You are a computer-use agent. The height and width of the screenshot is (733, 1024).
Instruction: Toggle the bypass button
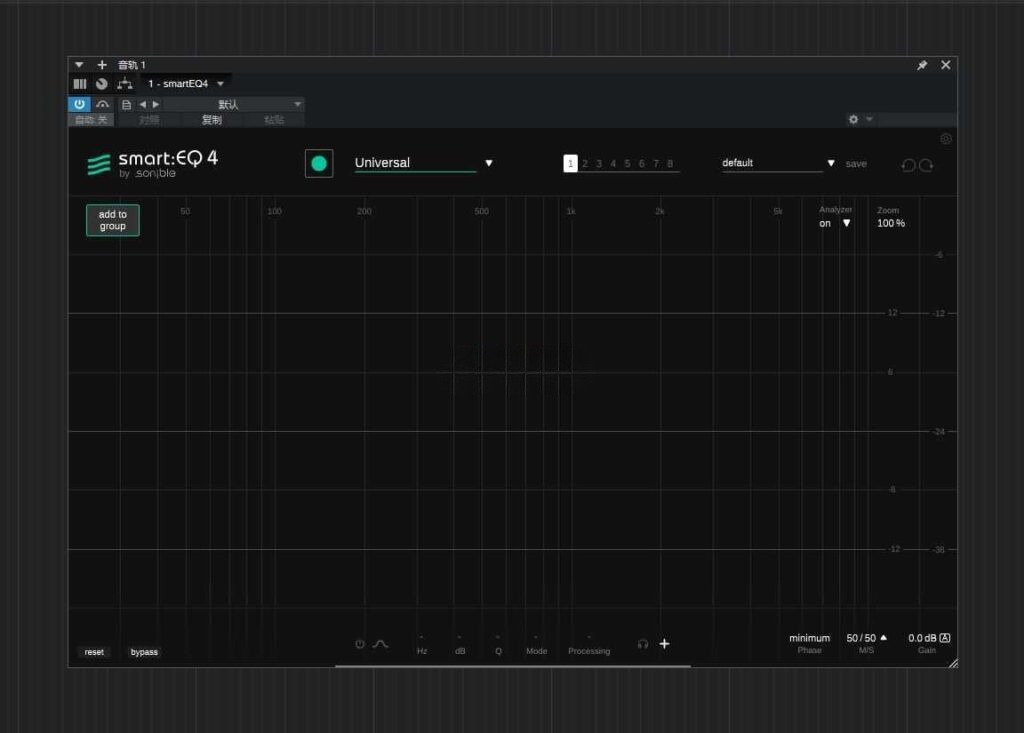(144, 652)
